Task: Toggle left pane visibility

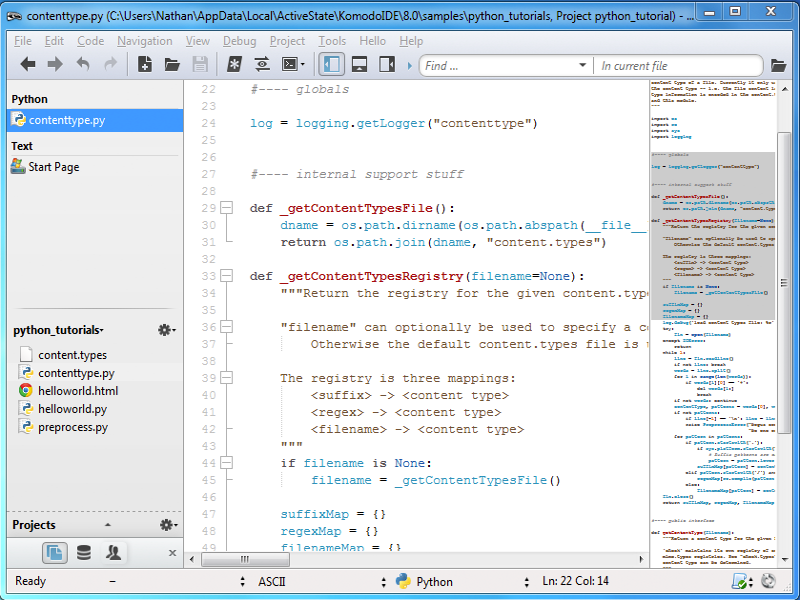Action: [x=331, y=65]
